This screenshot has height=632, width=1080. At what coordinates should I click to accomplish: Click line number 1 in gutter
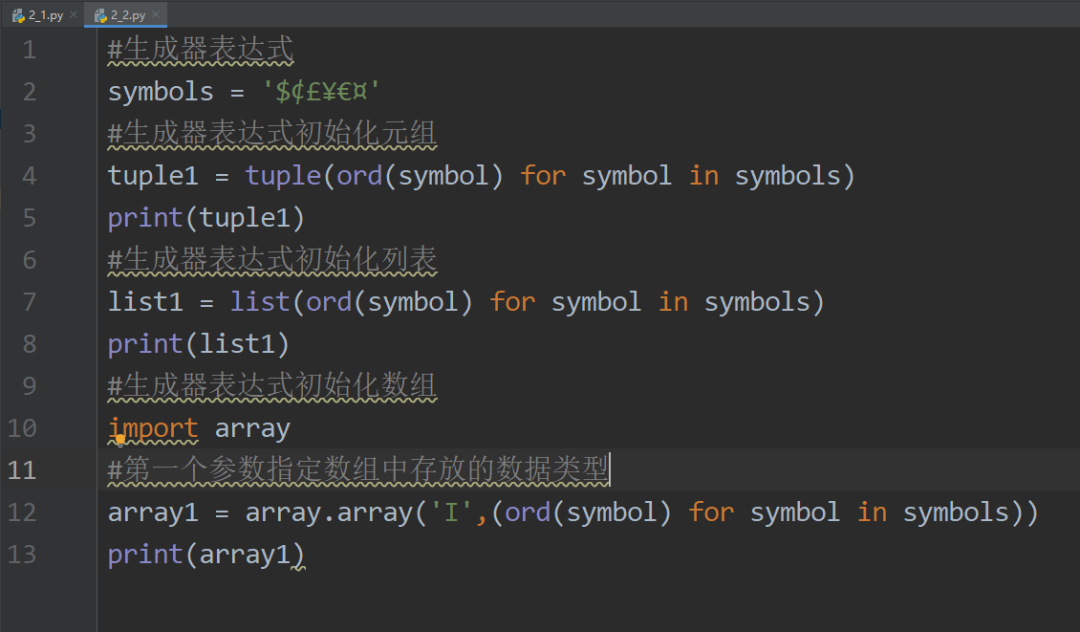(x=29, y=50)
